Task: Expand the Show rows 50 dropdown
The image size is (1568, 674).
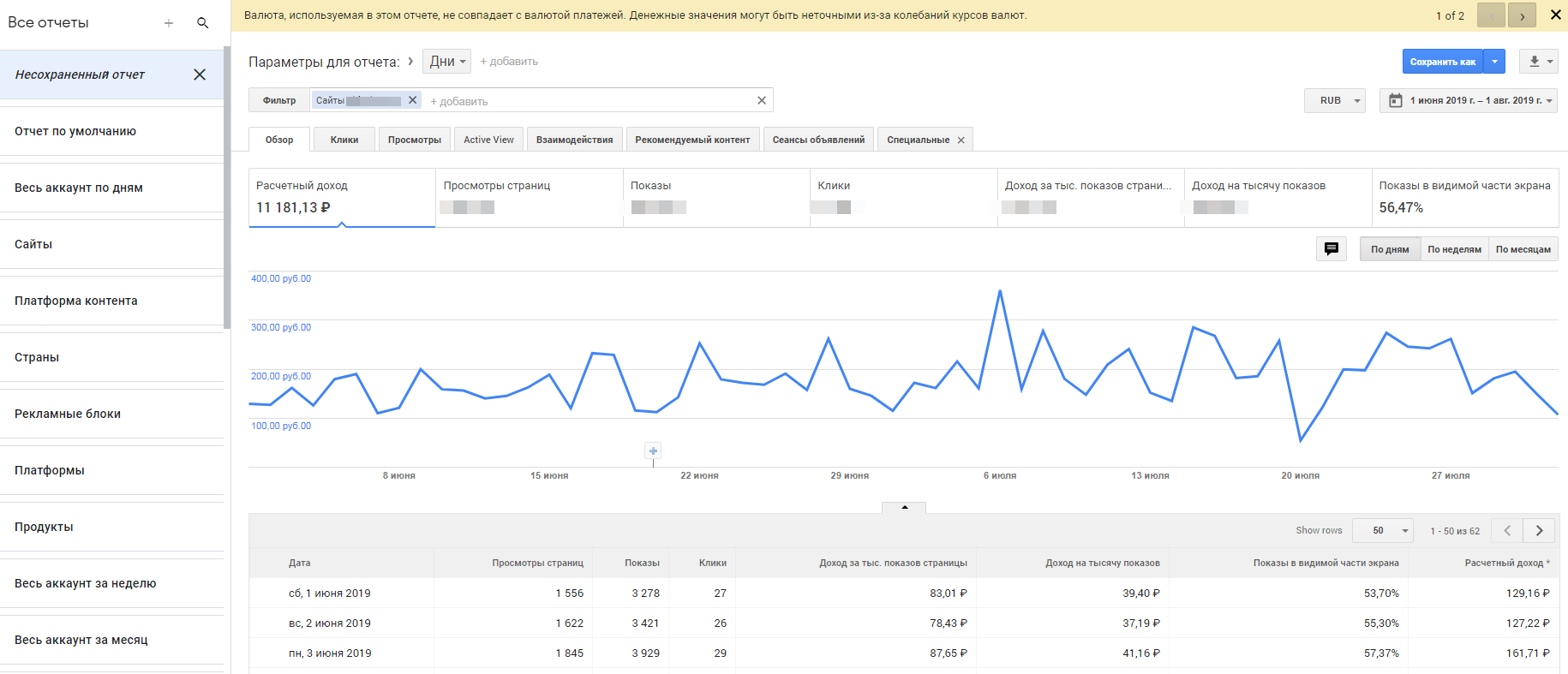Action: 1382,530
